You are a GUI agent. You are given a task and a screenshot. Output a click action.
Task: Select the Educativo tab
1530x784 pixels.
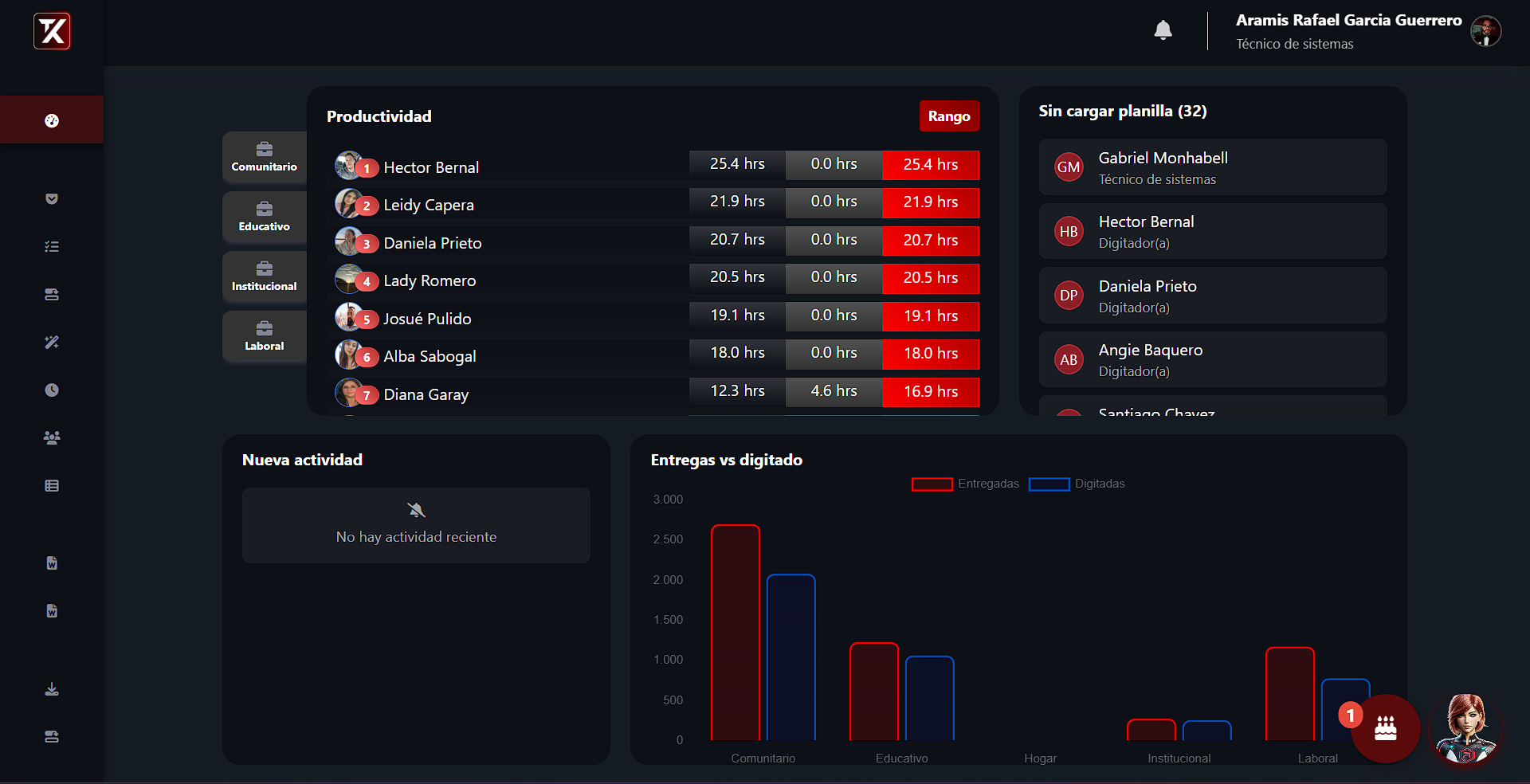pos(264,217)
